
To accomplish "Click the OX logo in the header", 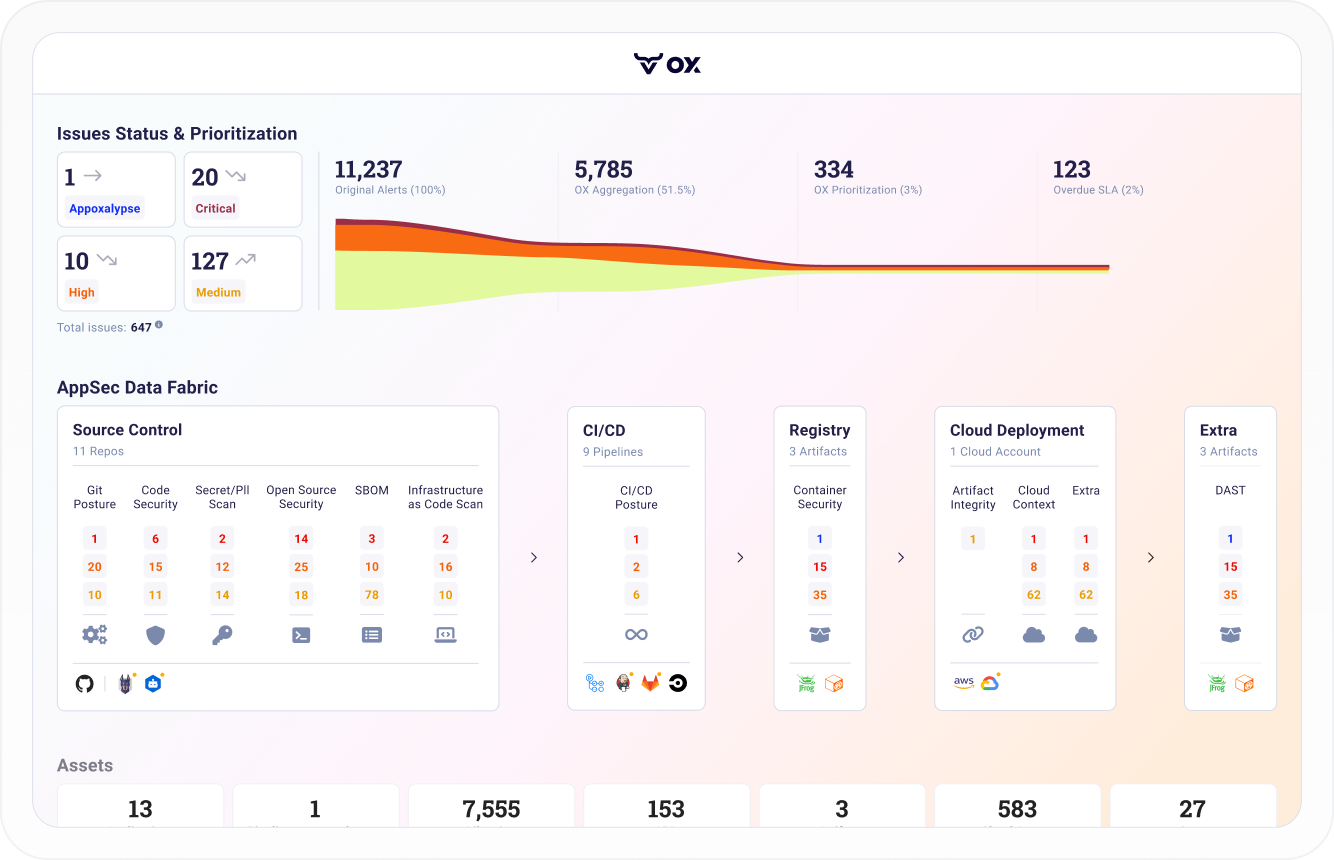I will [667, 64].
